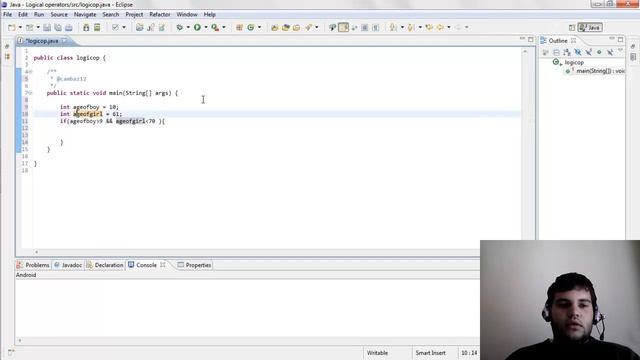
Task: Toggle Hide Fields in Outline
Action: (x=578, y=52)
